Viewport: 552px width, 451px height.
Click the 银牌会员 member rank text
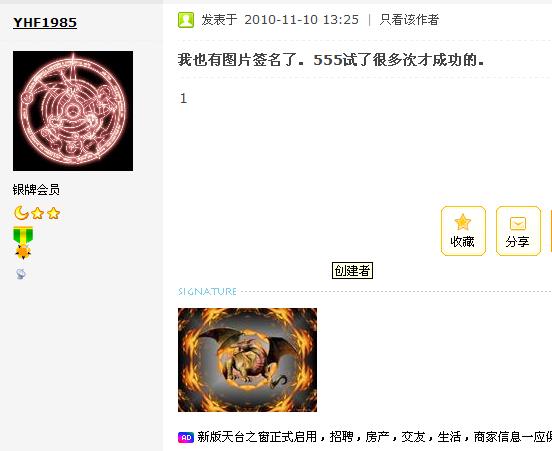36,190
